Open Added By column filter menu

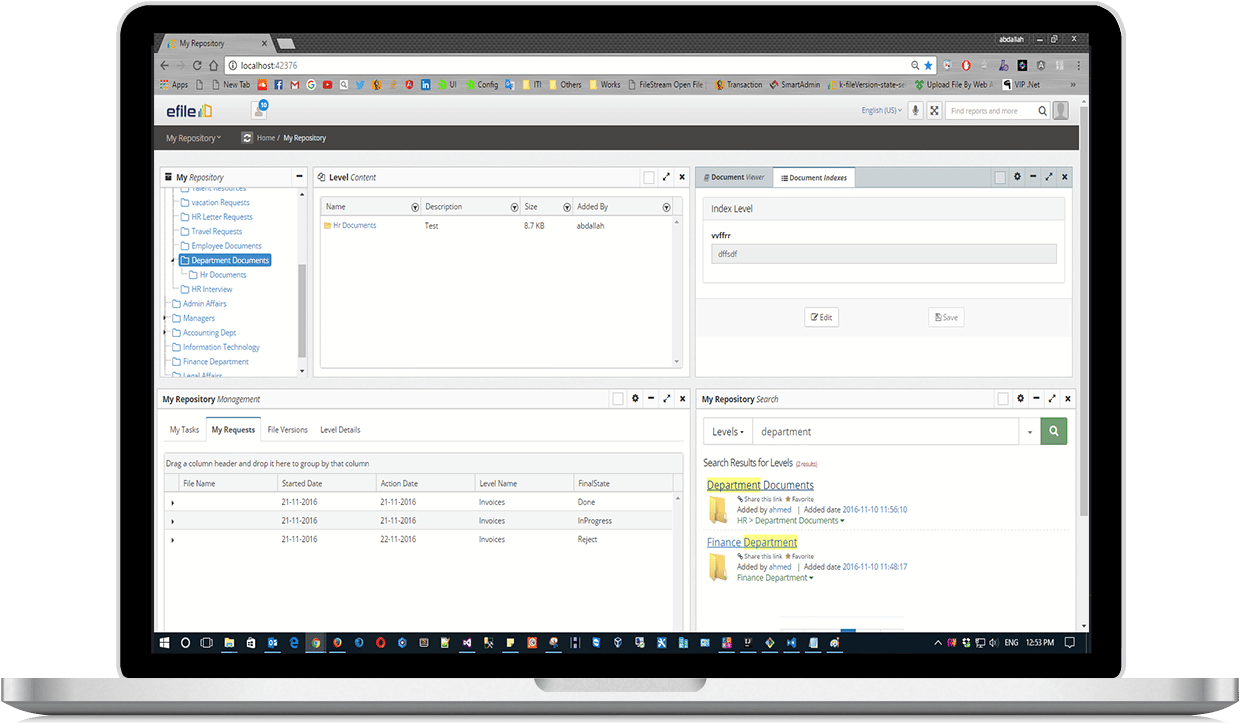tap(666, 207)
